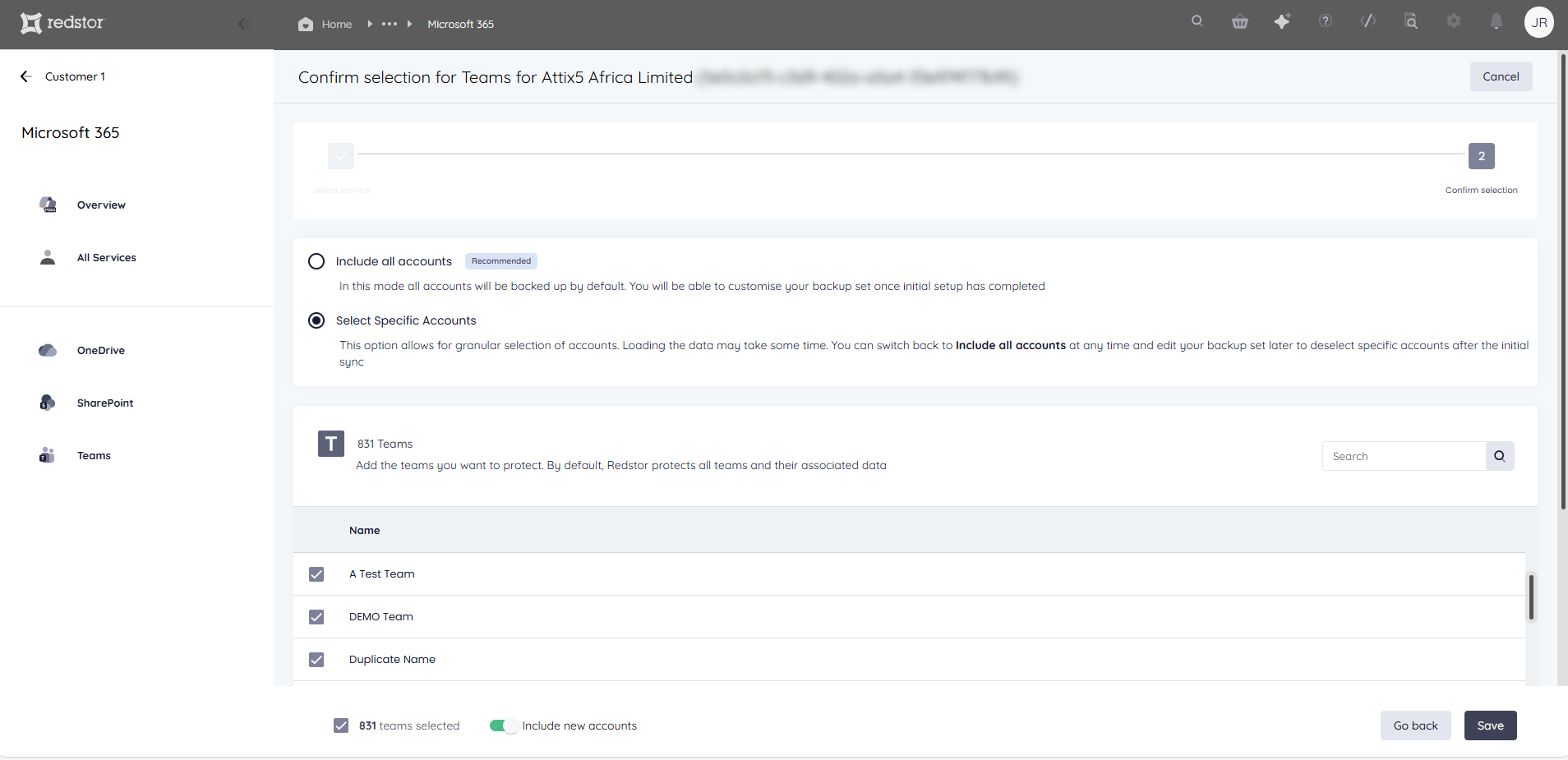Open the top bar search icon

pos(1197,21)
